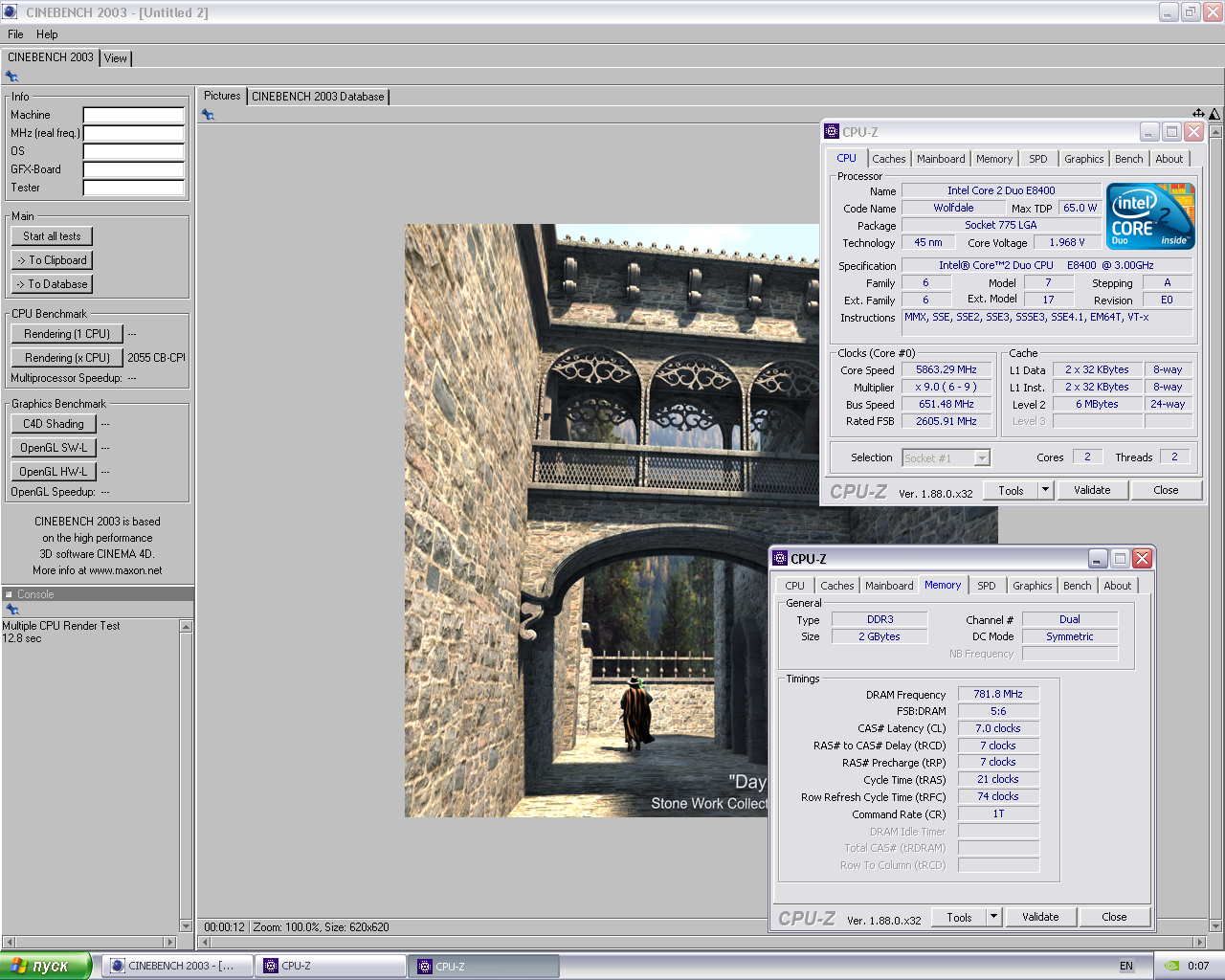The image size is (1225, 980).
Task: Click the Console panel header
Action: pos(98,594)
